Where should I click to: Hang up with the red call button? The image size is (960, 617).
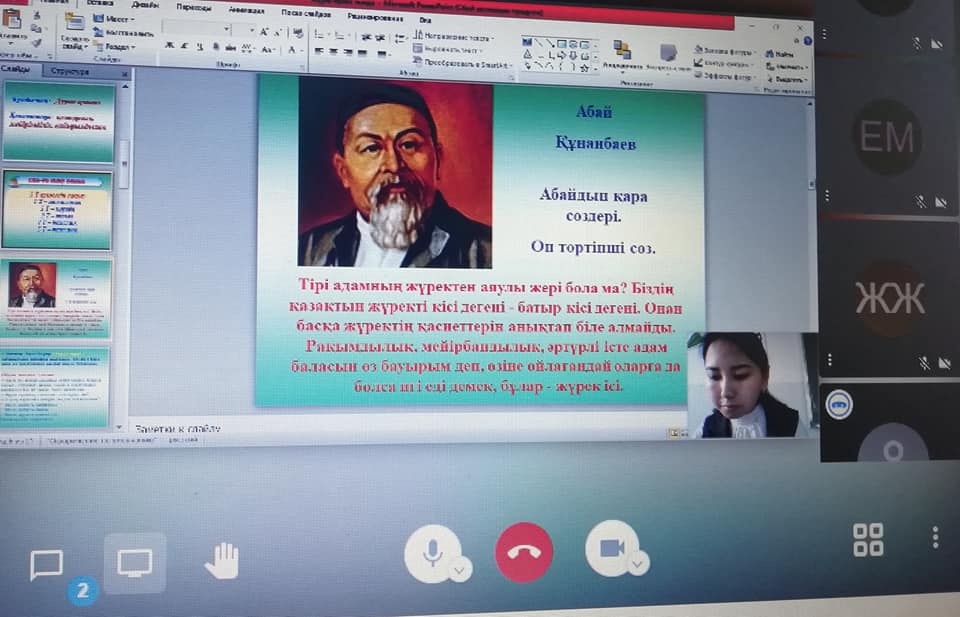pyautogui.click(x=523, y=551)
